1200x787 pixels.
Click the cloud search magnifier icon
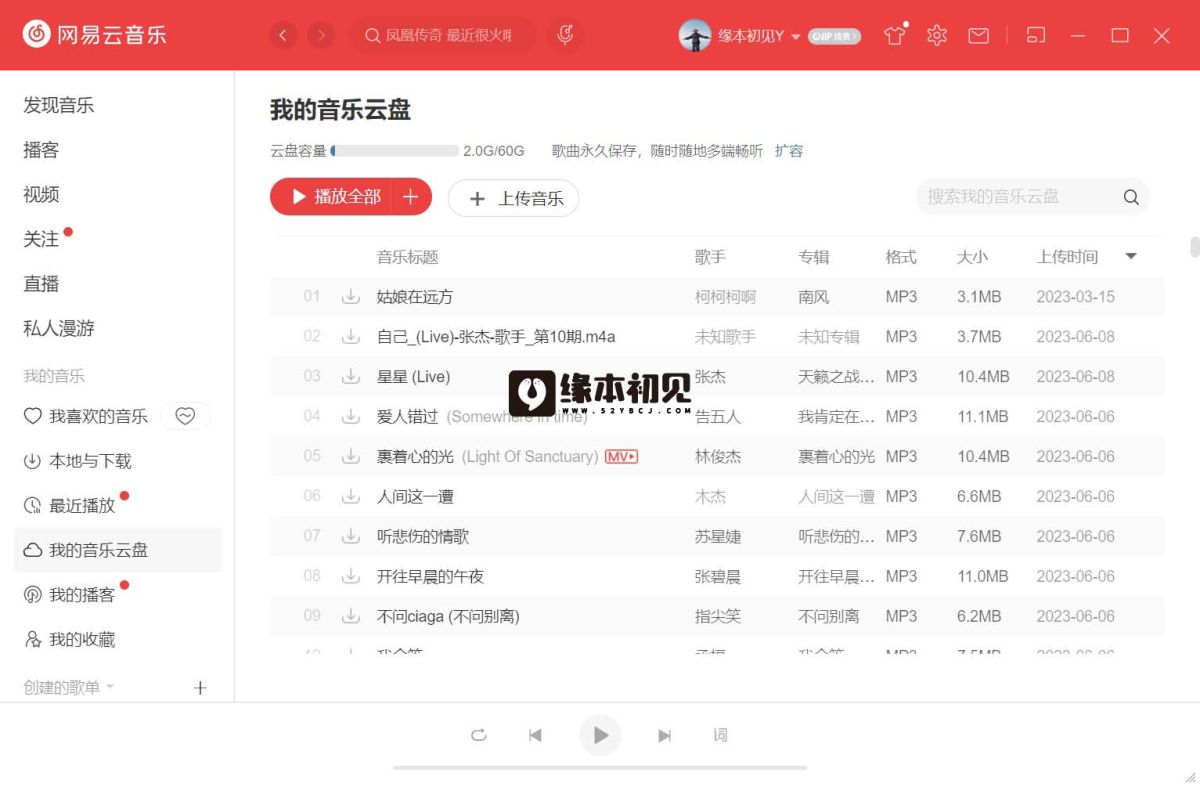(x=1131, y=197)
